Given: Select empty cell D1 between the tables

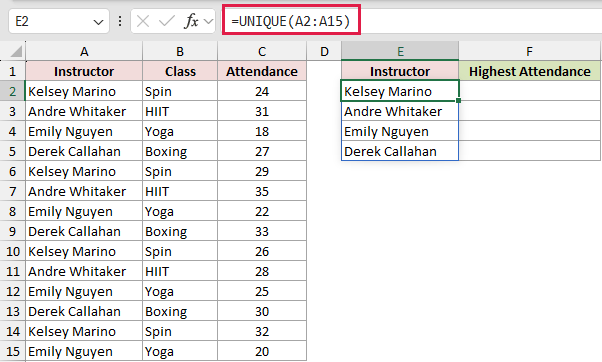Looking at the screenshot, I should click(x=324, y=71).
